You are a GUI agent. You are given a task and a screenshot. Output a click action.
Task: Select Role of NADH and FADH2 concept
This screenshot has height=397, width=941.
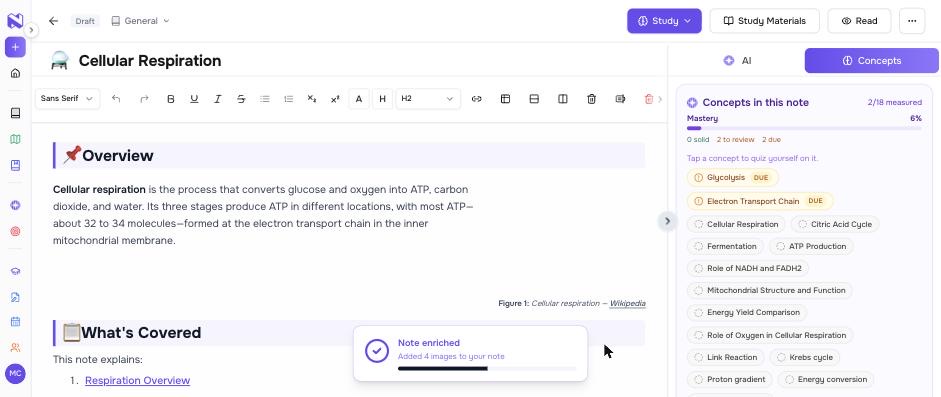pyautogui.click(x=748, y=268)
